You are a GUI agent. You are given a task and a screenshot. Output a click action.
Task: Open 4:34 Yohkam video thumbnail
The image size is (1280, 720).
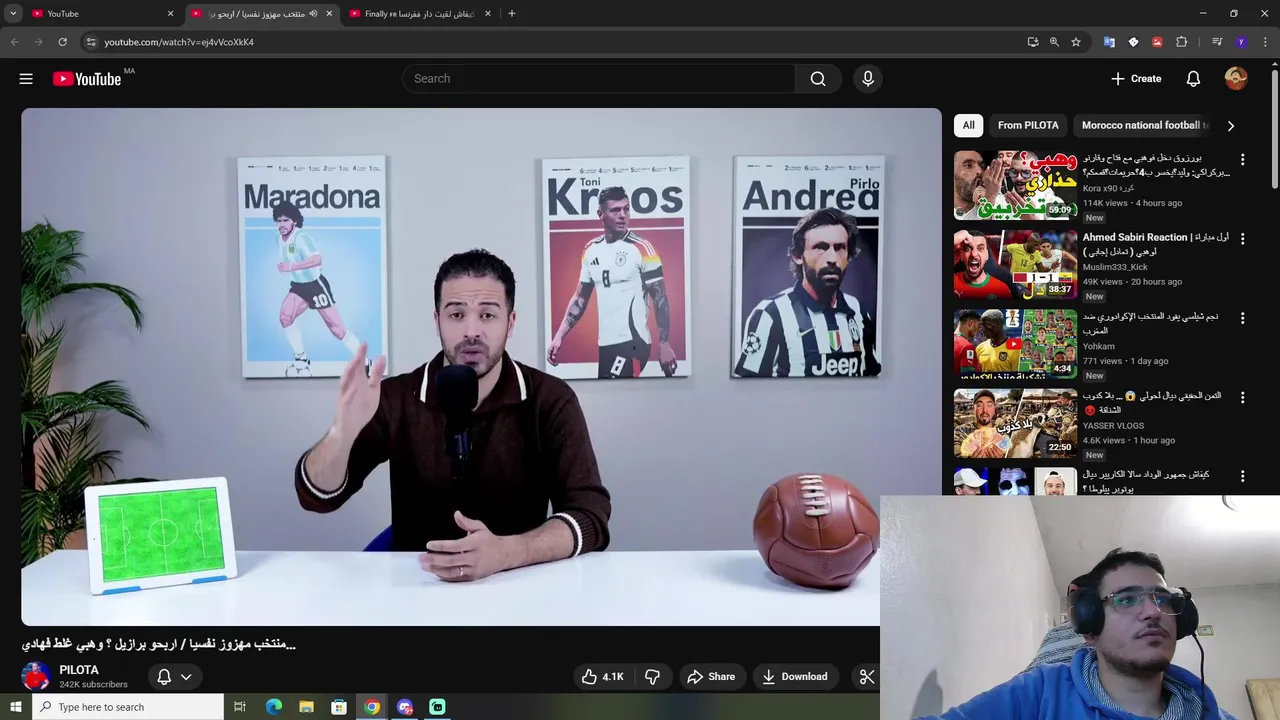click(1015, 343)
